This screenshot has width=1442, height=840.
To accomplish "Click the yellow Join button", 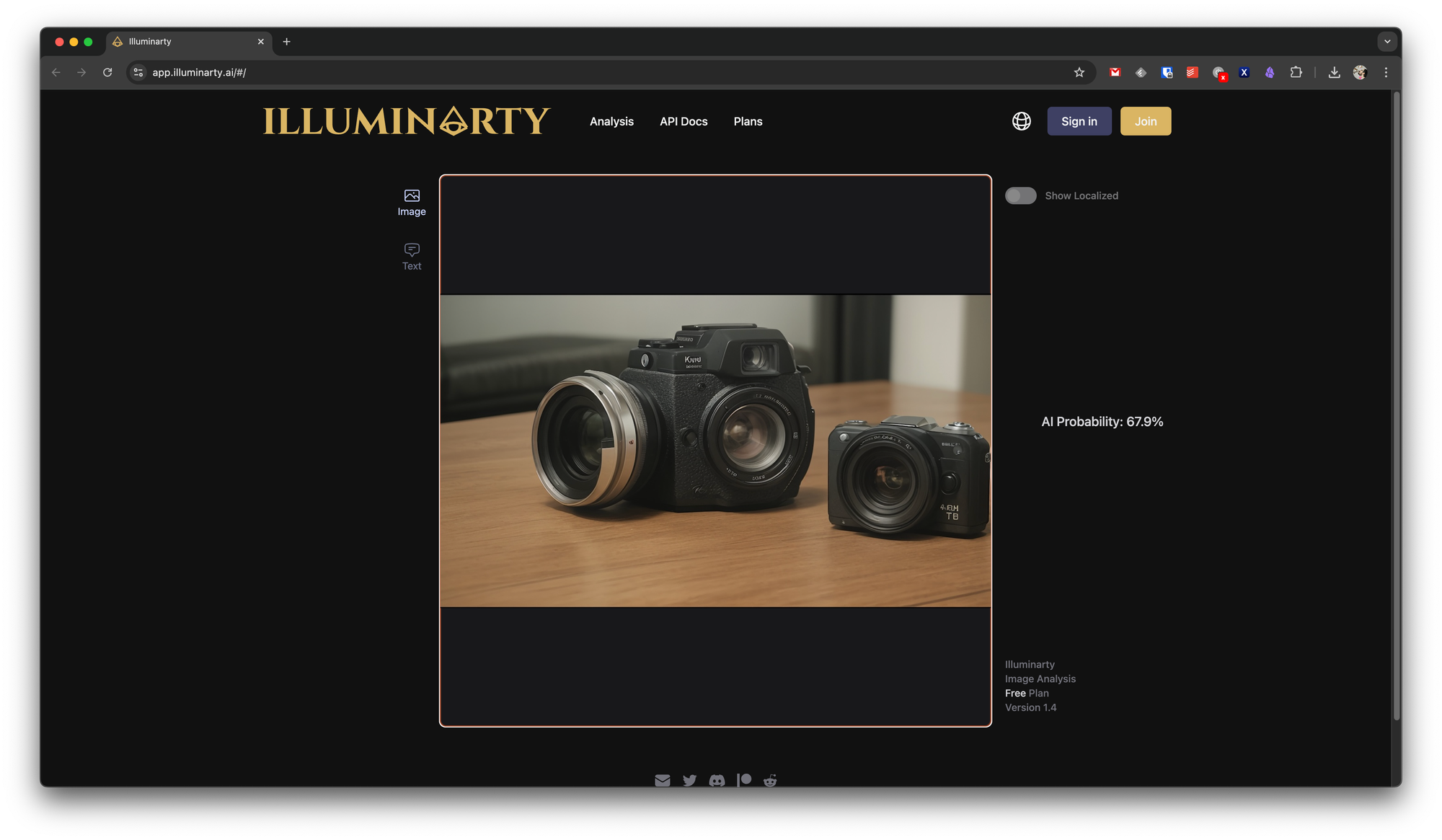I will pos(1145,121).
